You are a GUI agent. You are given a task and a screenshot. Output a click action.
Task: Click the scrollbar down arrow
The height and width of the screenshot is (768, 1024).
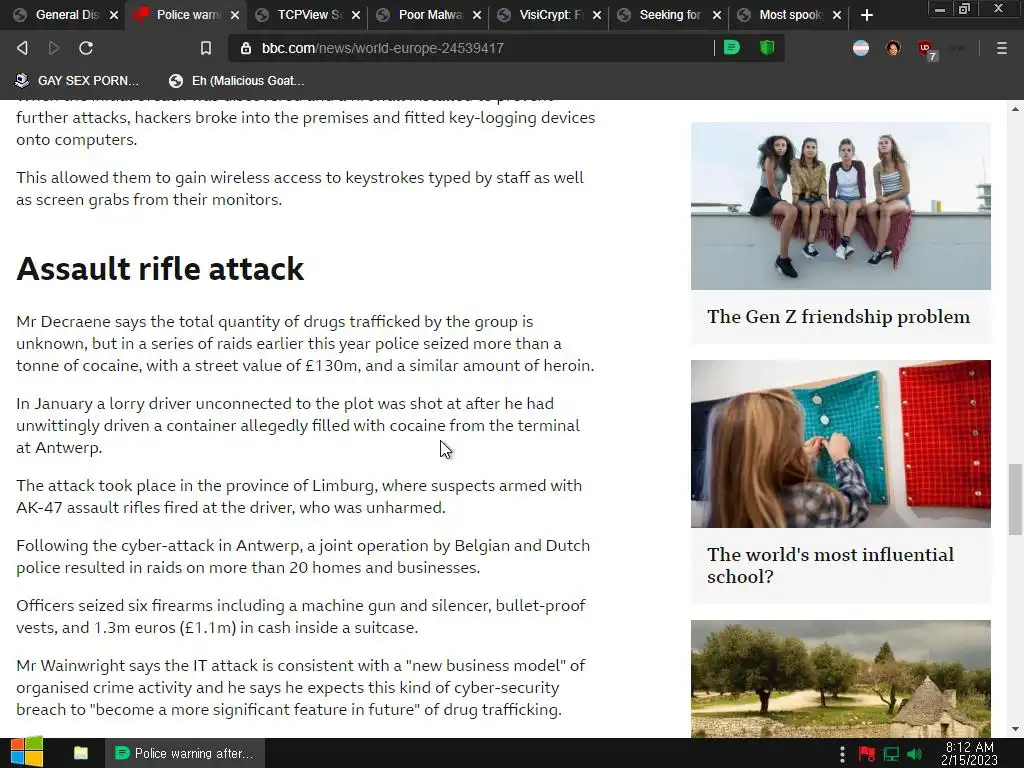[x=1015, y=729]
